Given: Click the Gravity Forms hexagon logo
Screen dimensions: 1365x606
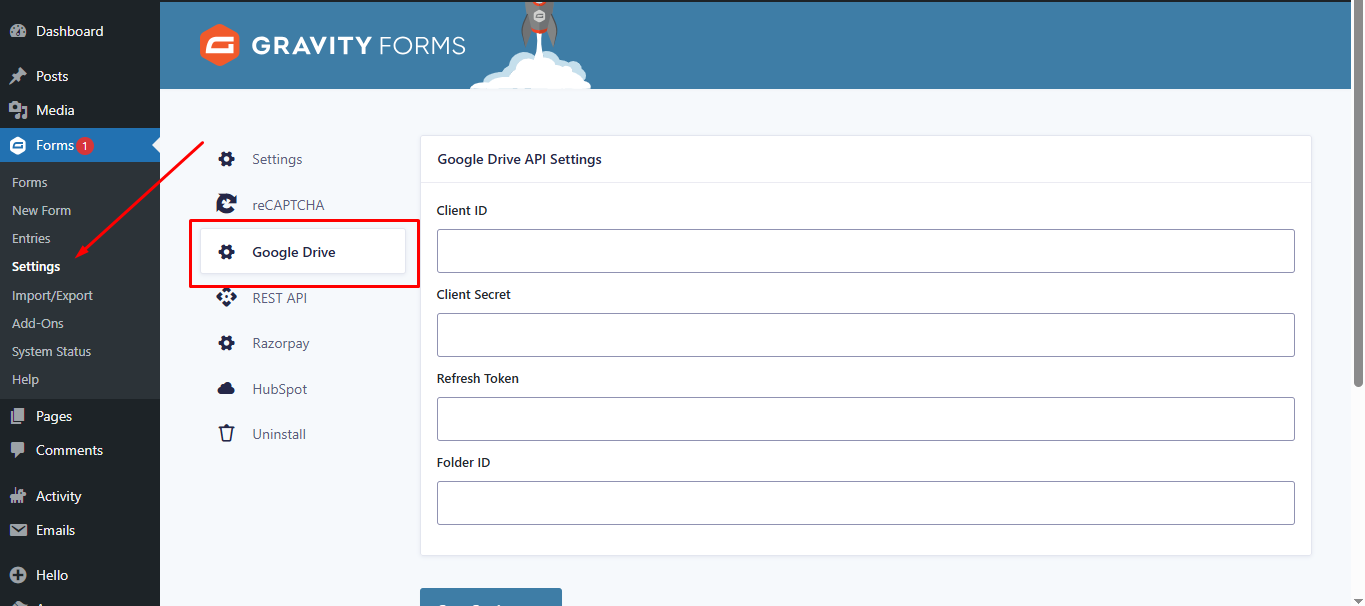Looking at the screenshot, I should pyautogui.click(x=219, y=45).
